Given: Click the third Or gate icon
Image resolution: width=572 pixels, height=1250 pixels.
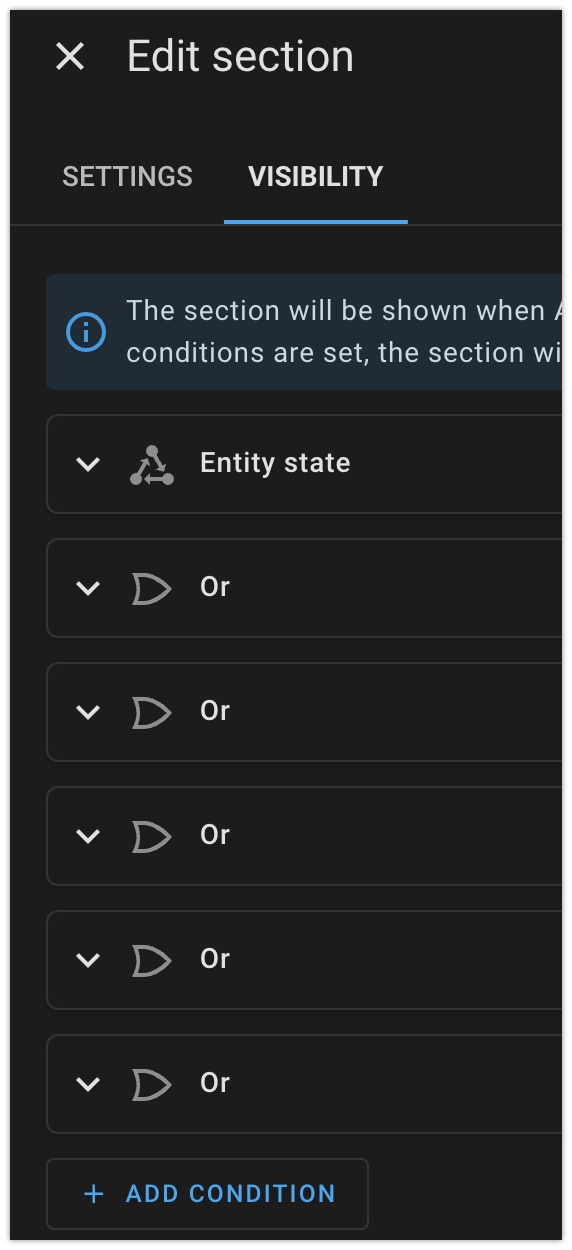Looking at the screenshot, I should coord(152,837).
